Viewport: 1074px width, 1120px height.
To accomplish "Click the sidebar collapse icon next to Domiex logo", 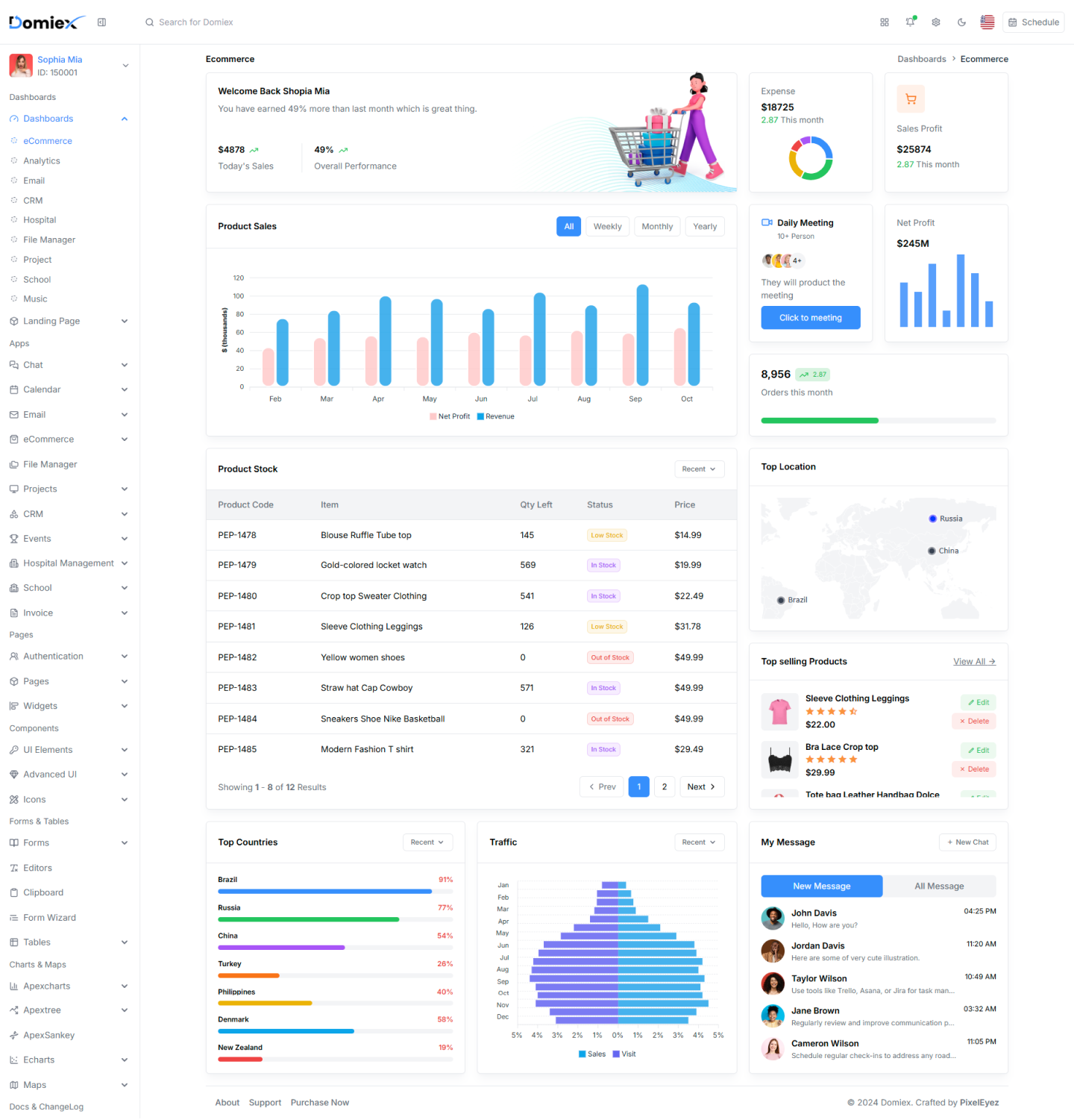I will pyautogui.click(x=101, y=22).
